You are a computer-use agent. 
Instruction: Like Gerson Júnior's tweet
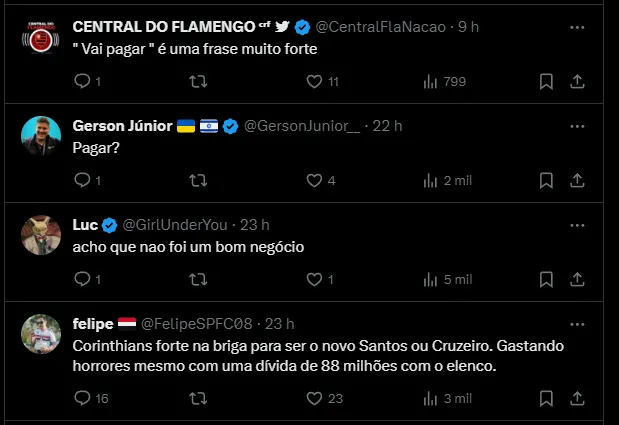point(314,181)
